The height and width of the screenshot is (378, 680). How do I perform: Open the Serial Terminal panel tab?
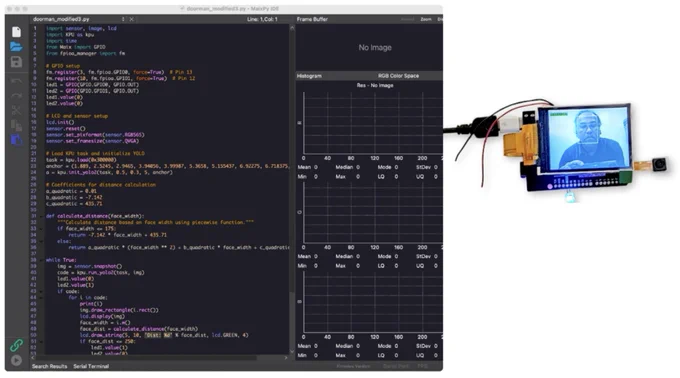pyautogui.click(x=91, y=366)
